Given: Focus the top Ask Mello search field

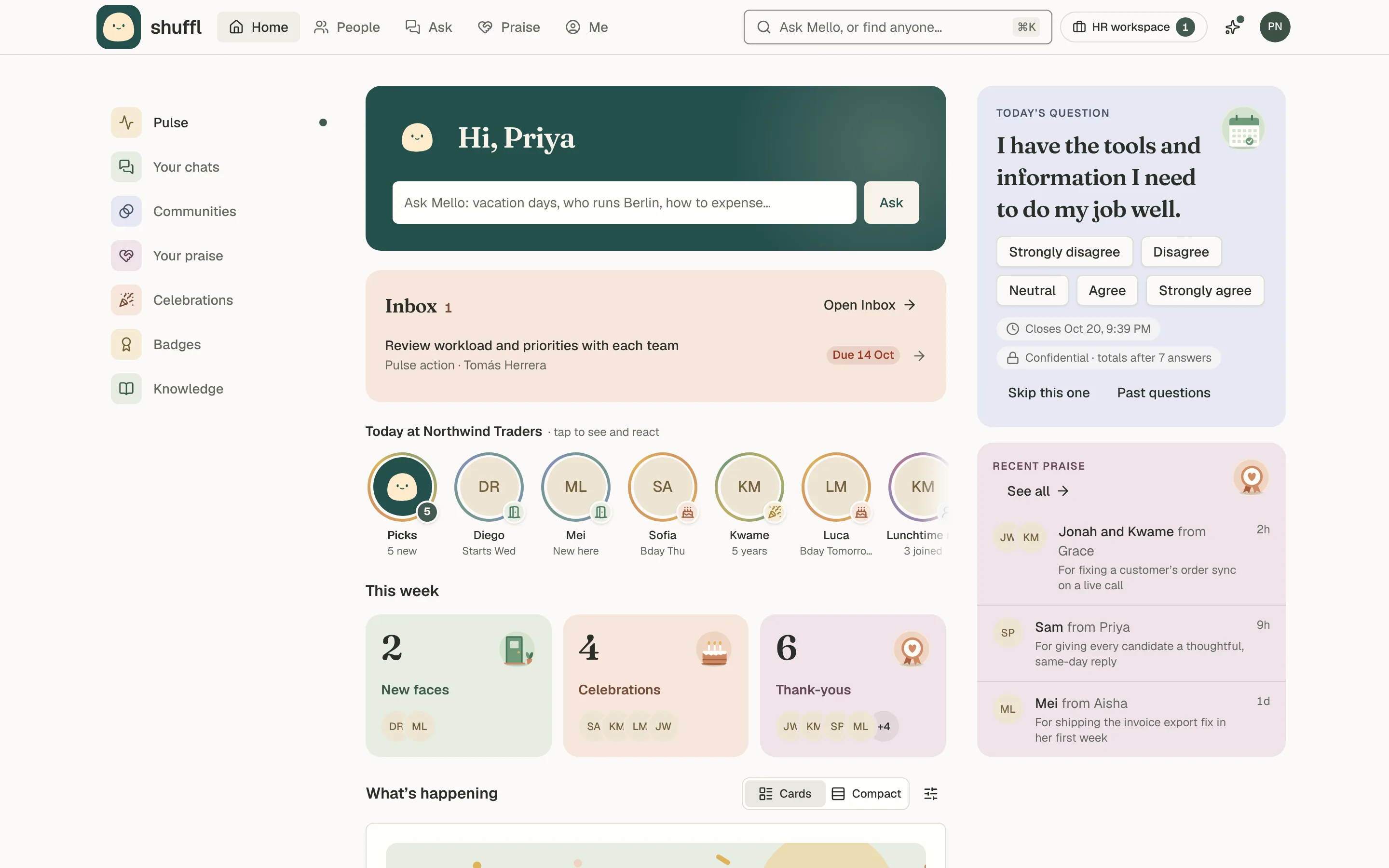Looking at the screenshot, I should 898,27.
